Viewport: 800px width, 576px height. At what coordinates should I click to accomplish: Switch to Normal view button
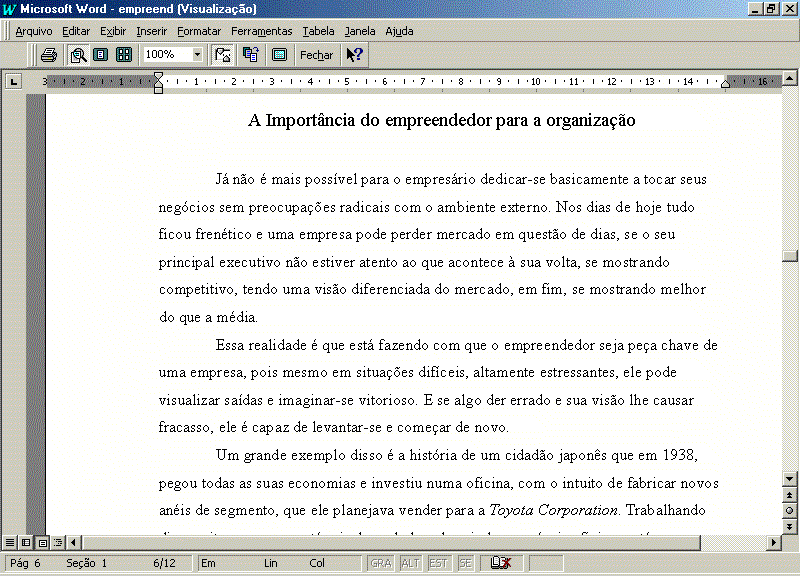point(10,543)
